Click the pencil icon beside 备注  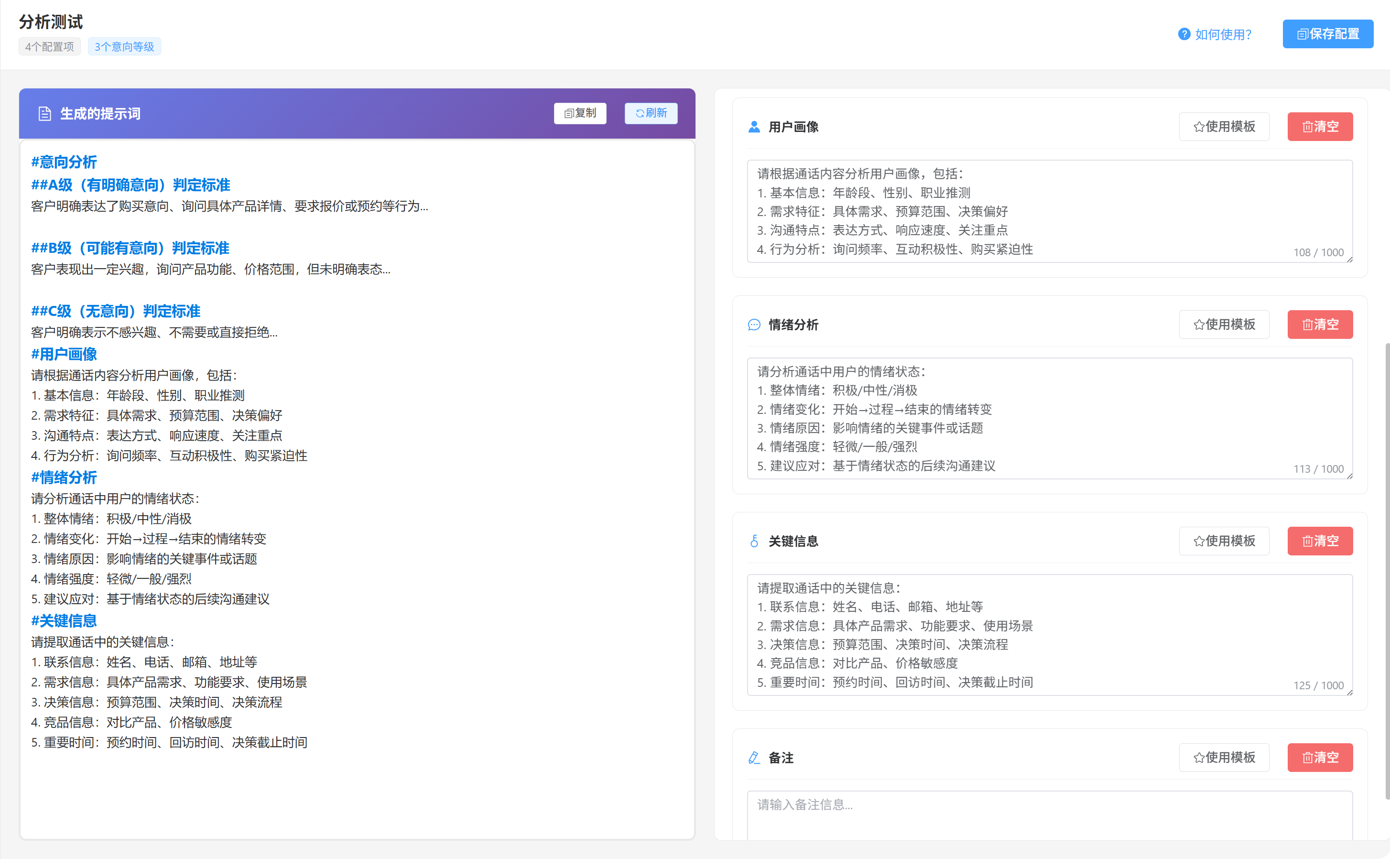tap(754, 758)
